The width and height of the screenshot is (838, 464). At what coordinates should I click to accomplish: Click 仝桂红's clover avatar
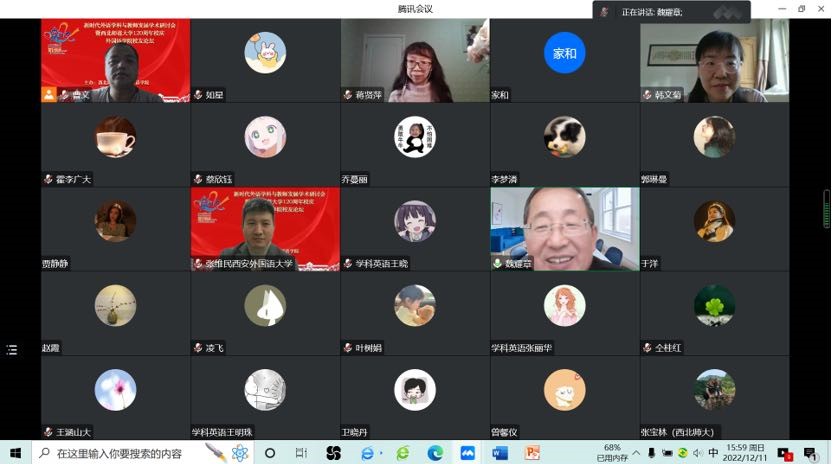(715, 306)
